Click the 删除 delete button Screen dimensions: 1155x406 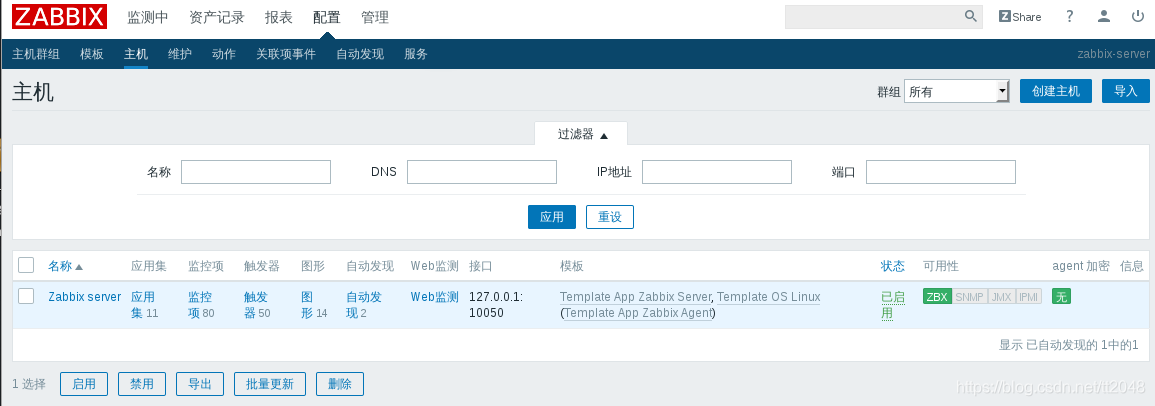tap(340, 384)
